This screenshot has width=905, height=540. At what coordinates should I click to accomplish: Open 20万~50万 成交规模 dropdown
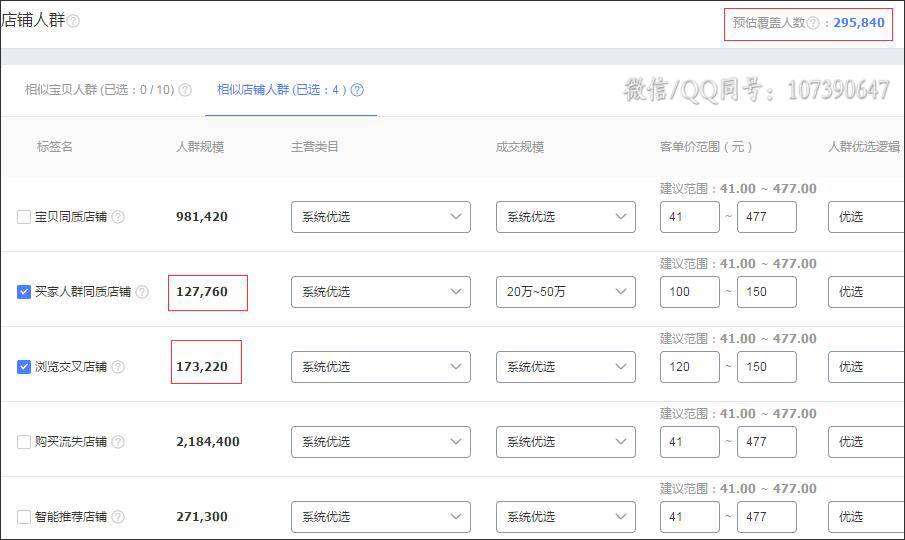point(566,292)
